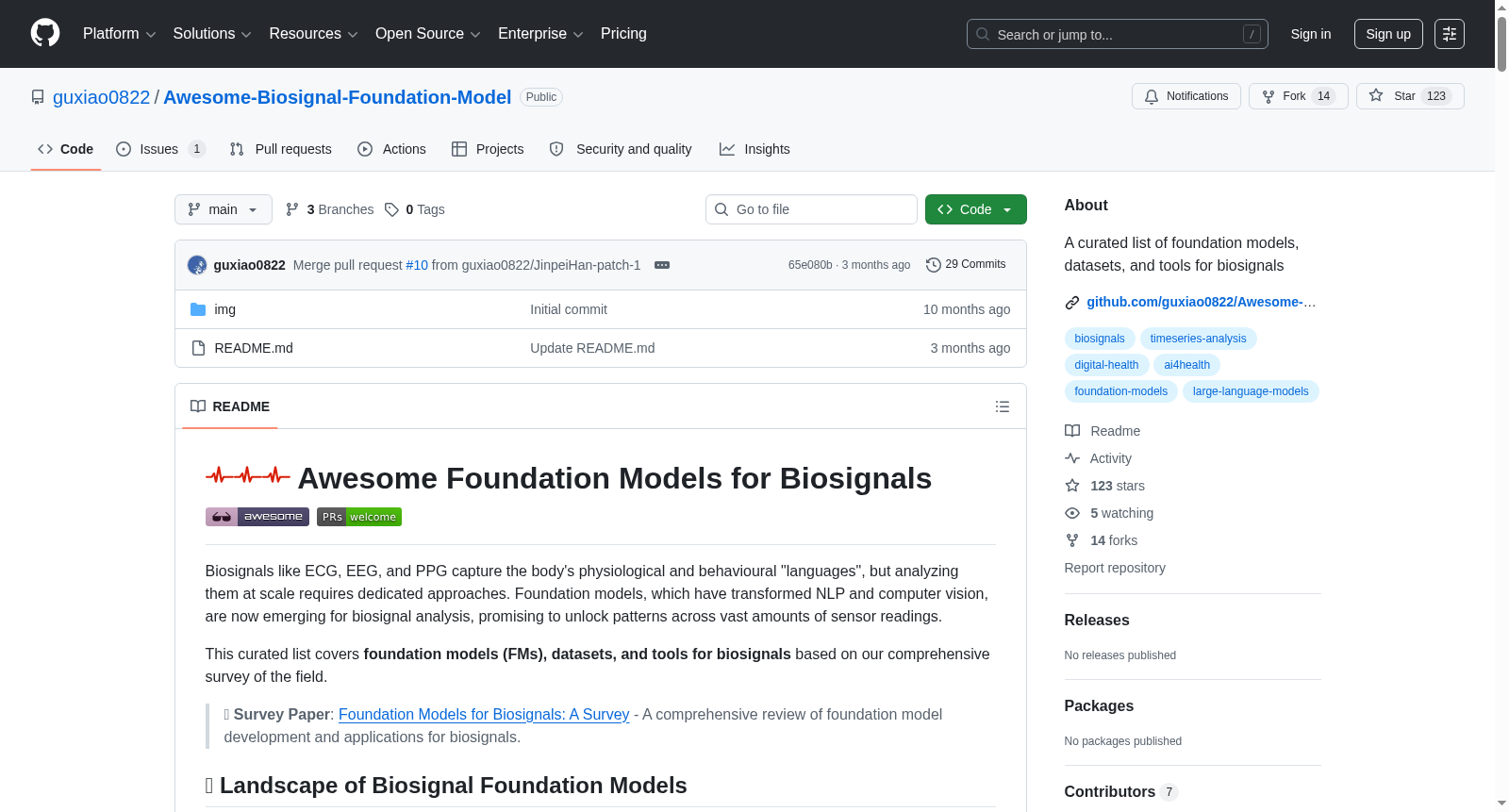Click the PRs welcome badge
1509x812 pixels.
(359, 517)
